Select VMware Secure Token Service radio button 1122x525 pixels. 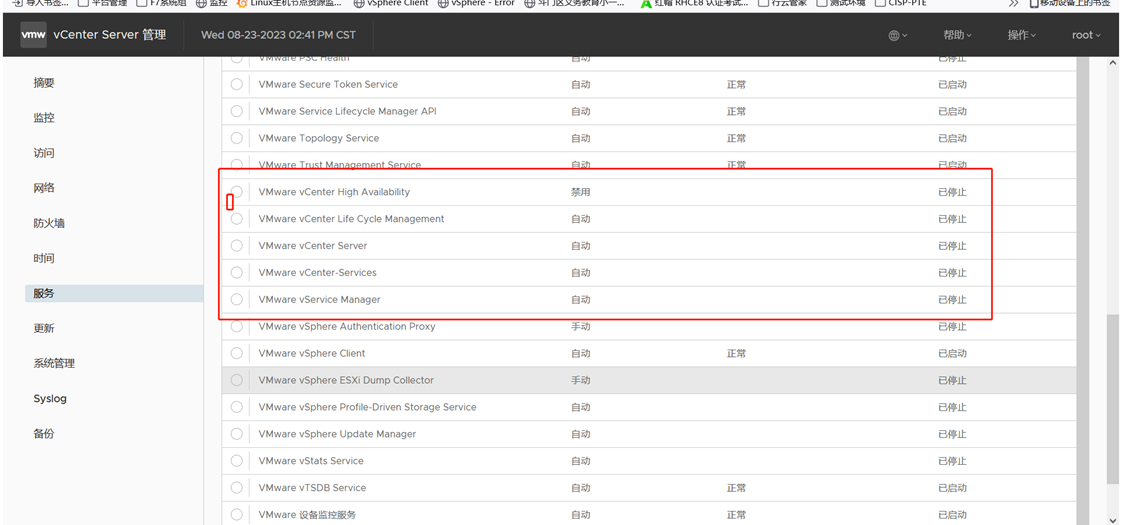[236, 84]
